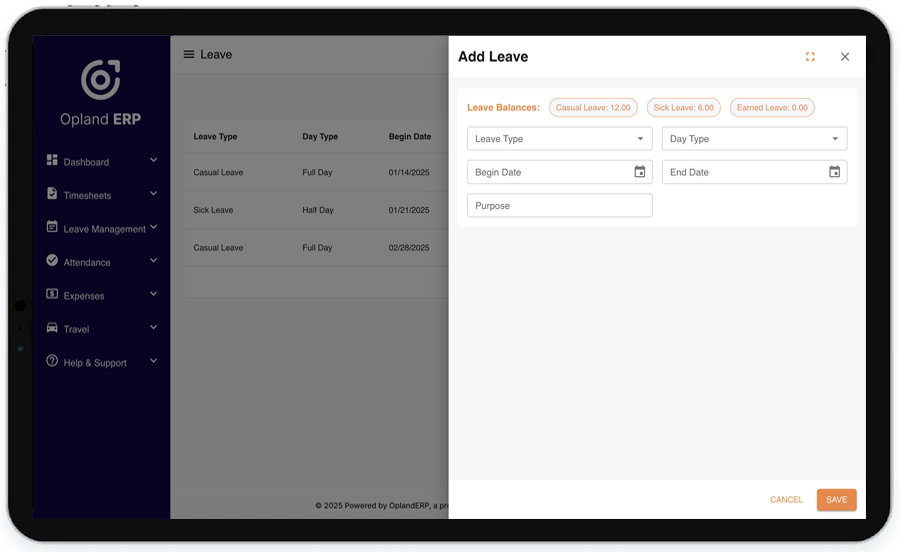
Task: Open the End Date calendar picker icon
Action: click(x=834, y=172)
